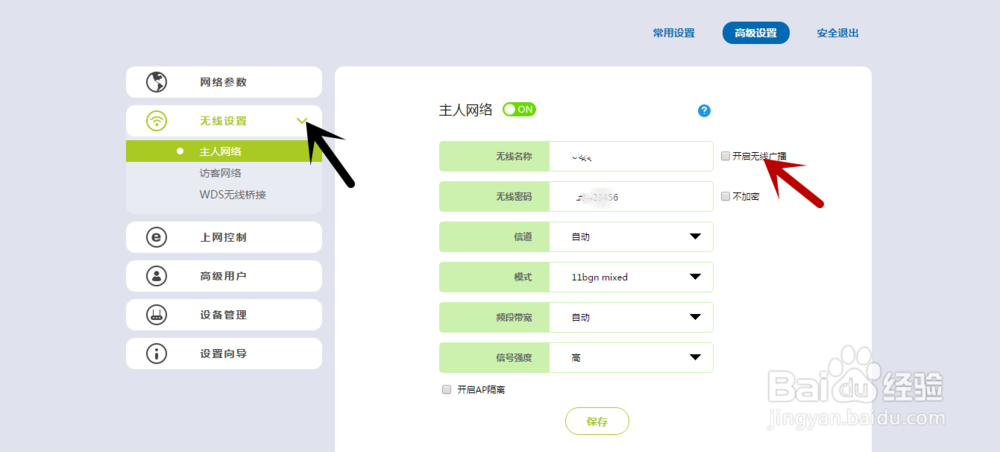Viewport: 1000px width, 452px height.
Task: Switch to the 常用设置 tab
Action: tap(673, 33)
